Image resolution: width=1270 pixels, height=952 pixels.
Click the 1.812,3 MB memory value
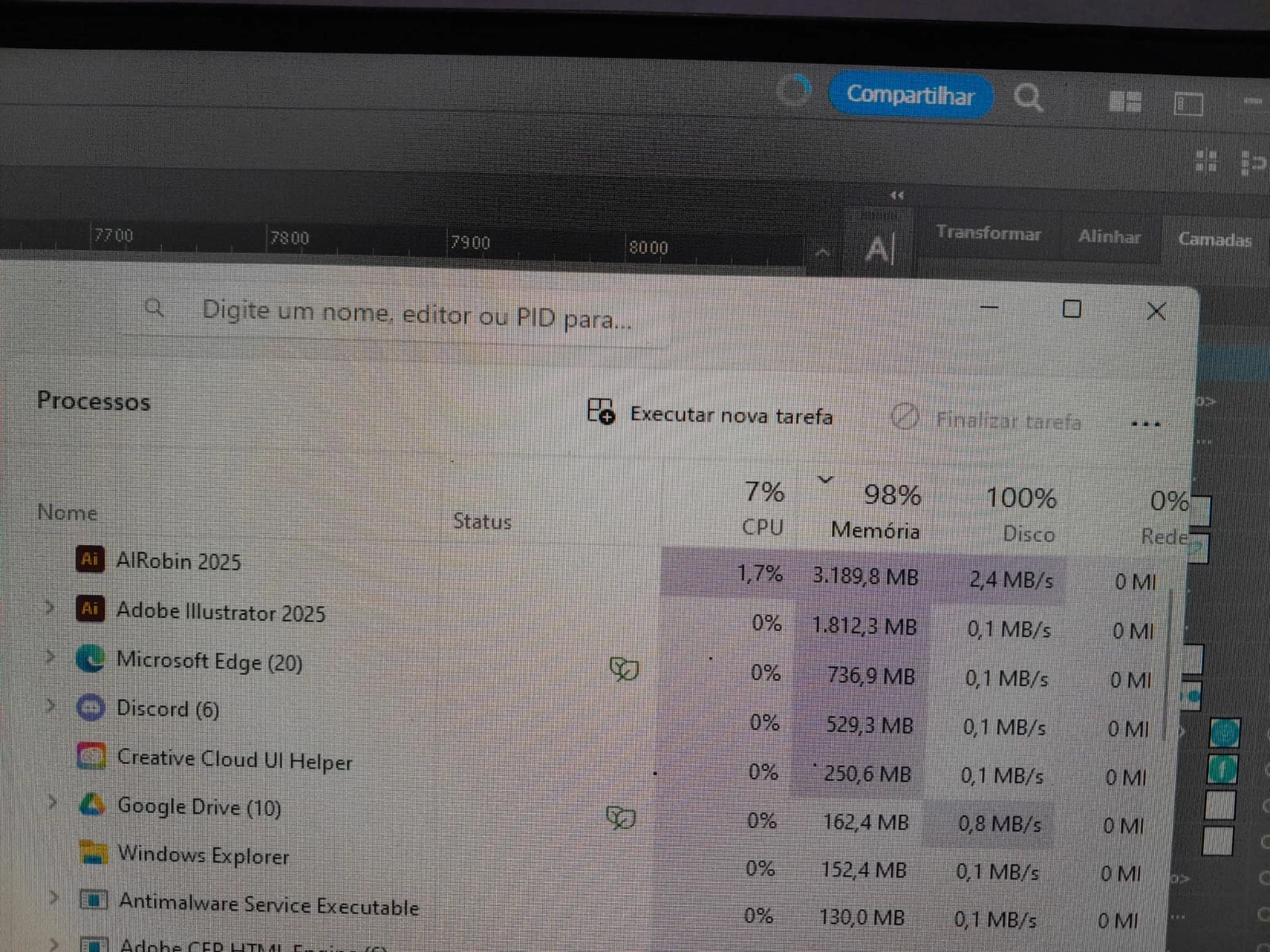(x=864, y=627)
